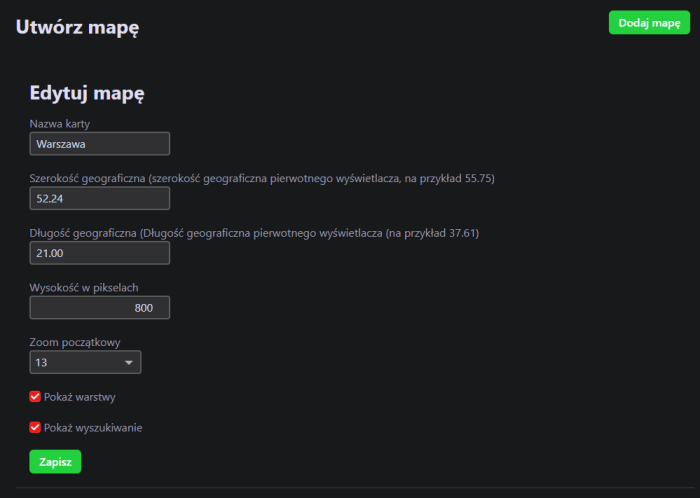Click the Nazwa karty label
Image resolution: width=700 pixels, height=498 pixels.
pos(60,124)
